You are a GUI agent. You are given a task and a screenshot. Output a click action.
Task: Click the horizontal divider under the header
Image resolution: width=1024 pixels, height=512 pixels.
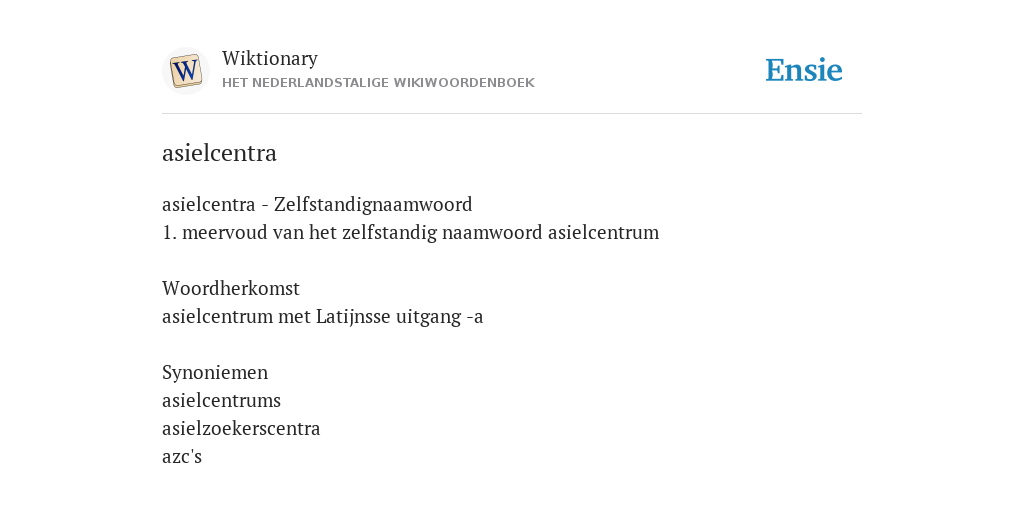point(512,114)
